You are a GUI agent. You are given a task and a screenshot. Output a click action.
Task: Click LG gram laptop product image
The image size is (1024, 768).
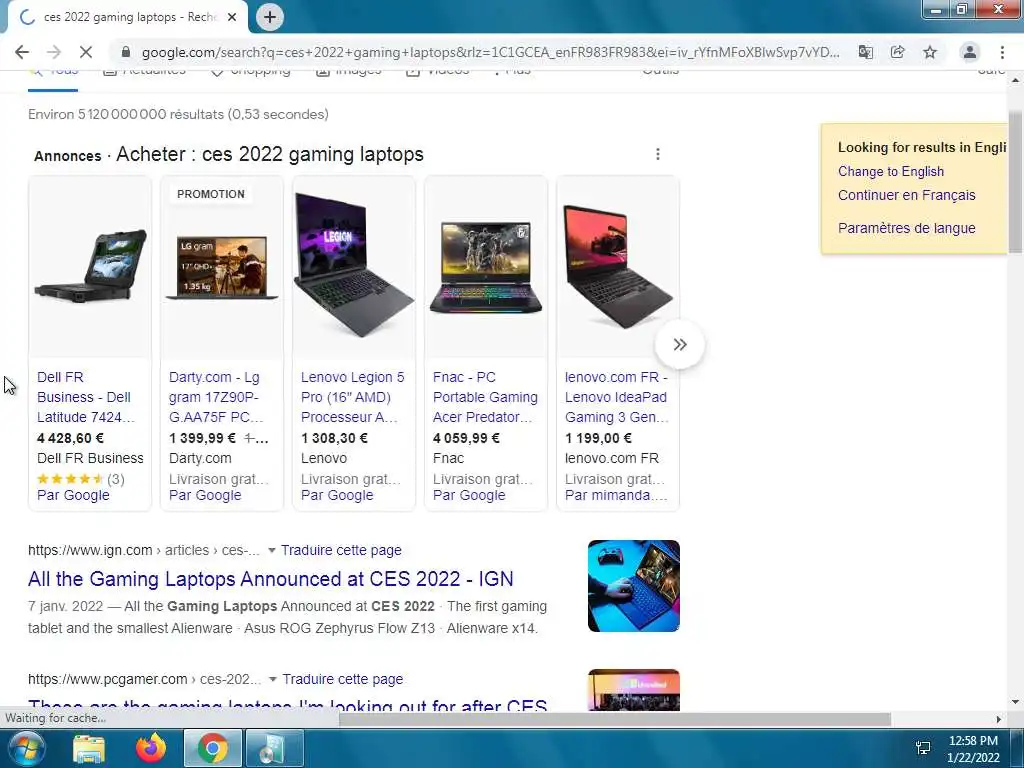(x=222, y=266)
